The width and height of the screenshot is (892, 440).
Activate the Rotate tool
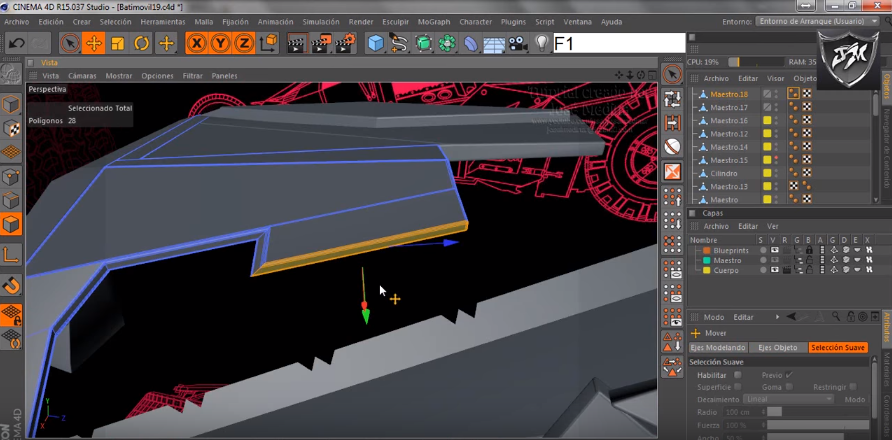coord(142,43)
